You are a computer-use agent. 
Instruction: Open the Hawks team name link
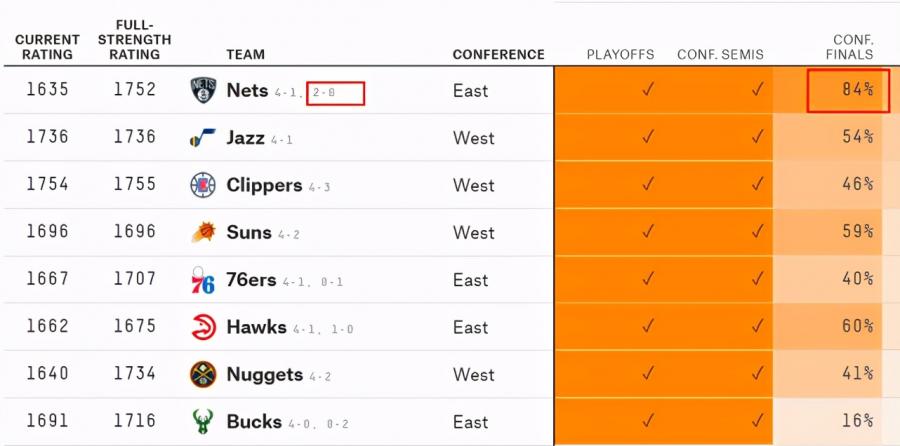(257, 327)
